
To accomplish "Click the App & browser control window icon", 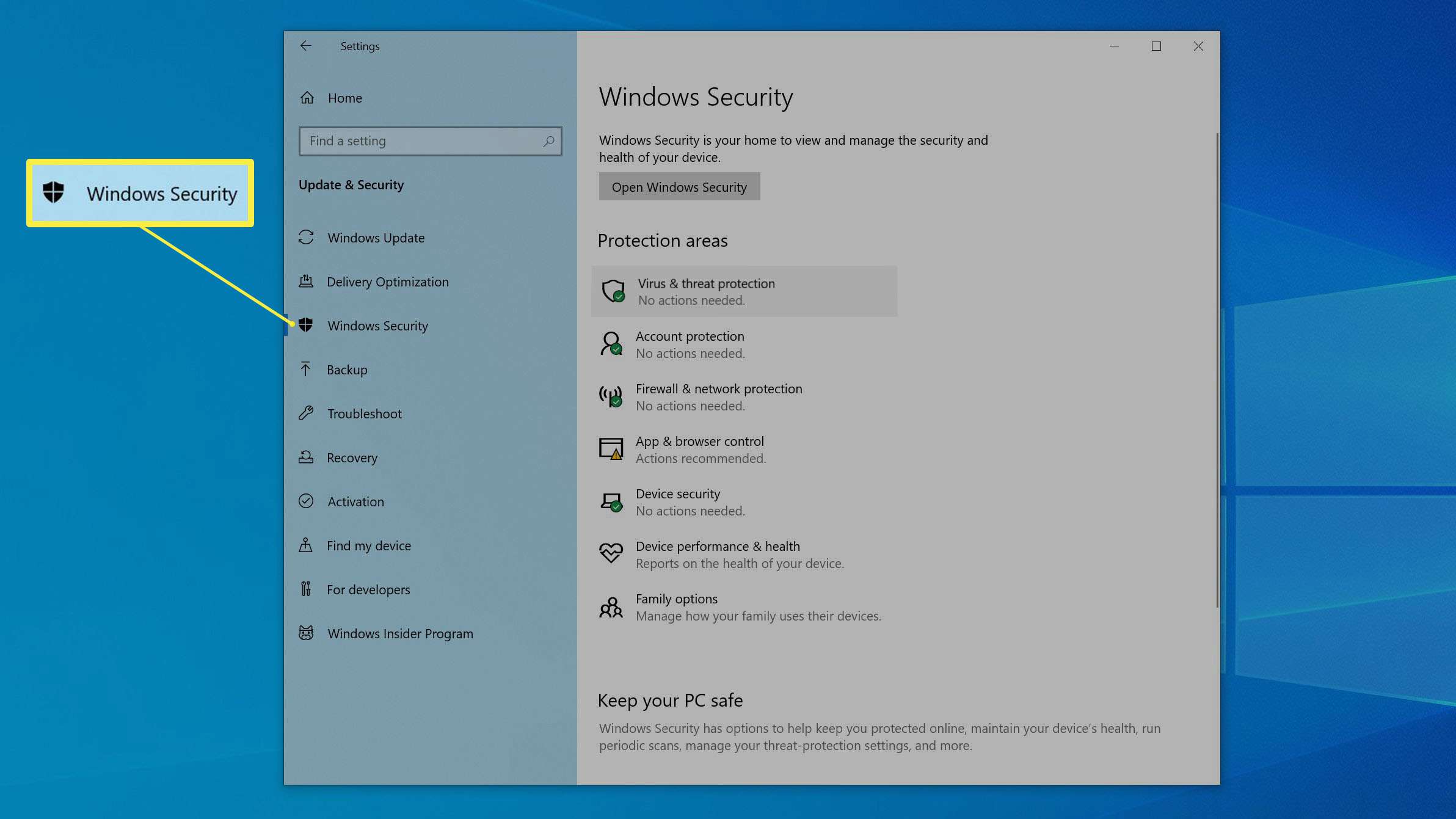I will click(611, 449).
